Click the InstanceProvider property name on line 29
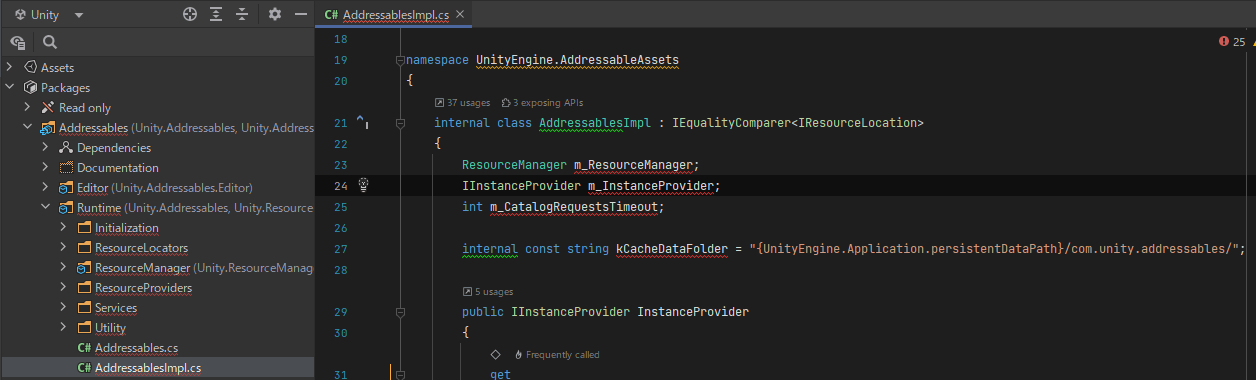 (x=693, y=312)
